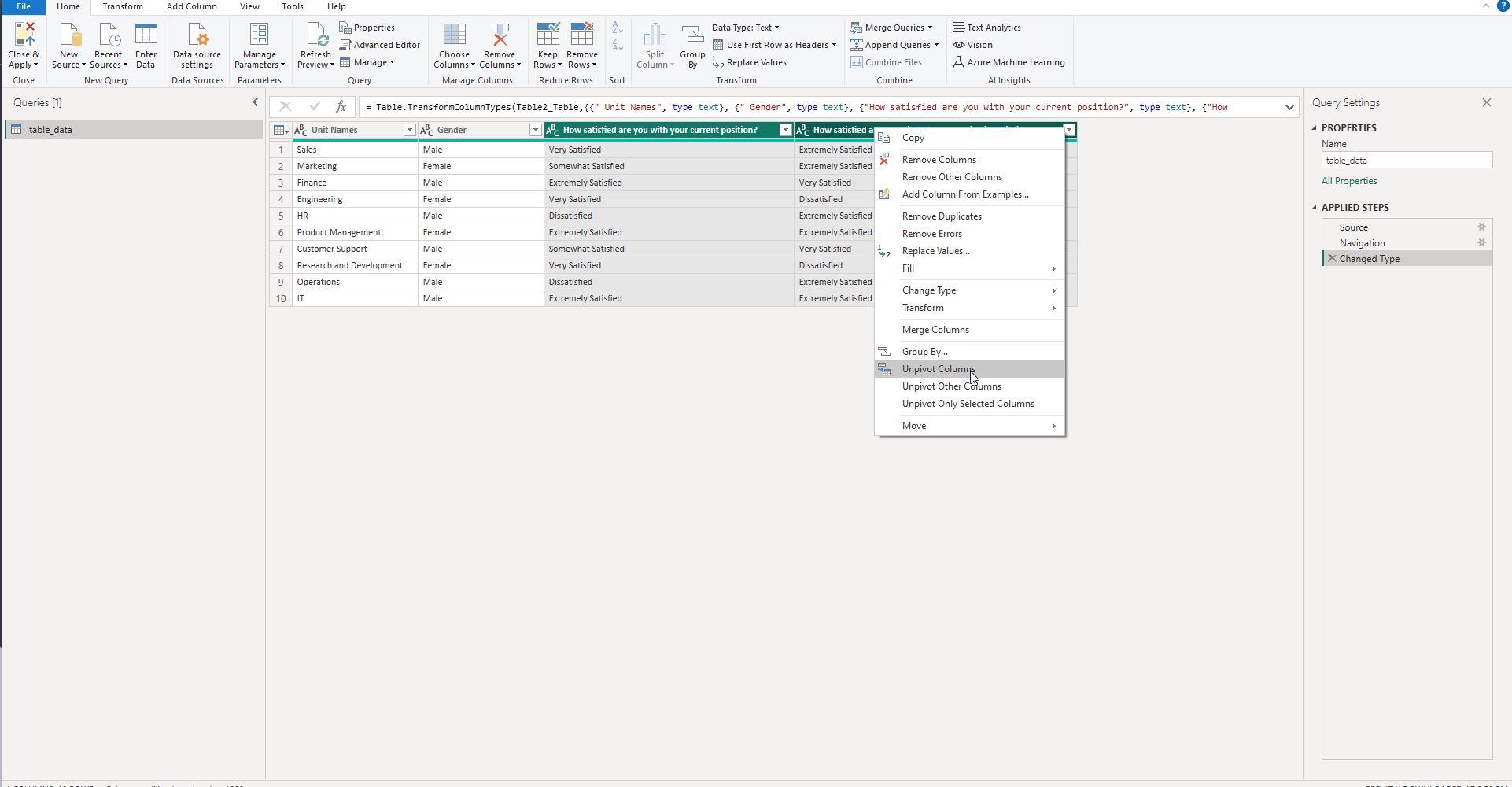This screenshot has width=1512, height=787.
Task: Choose Merge Columns in context menu
Action: 969,330
